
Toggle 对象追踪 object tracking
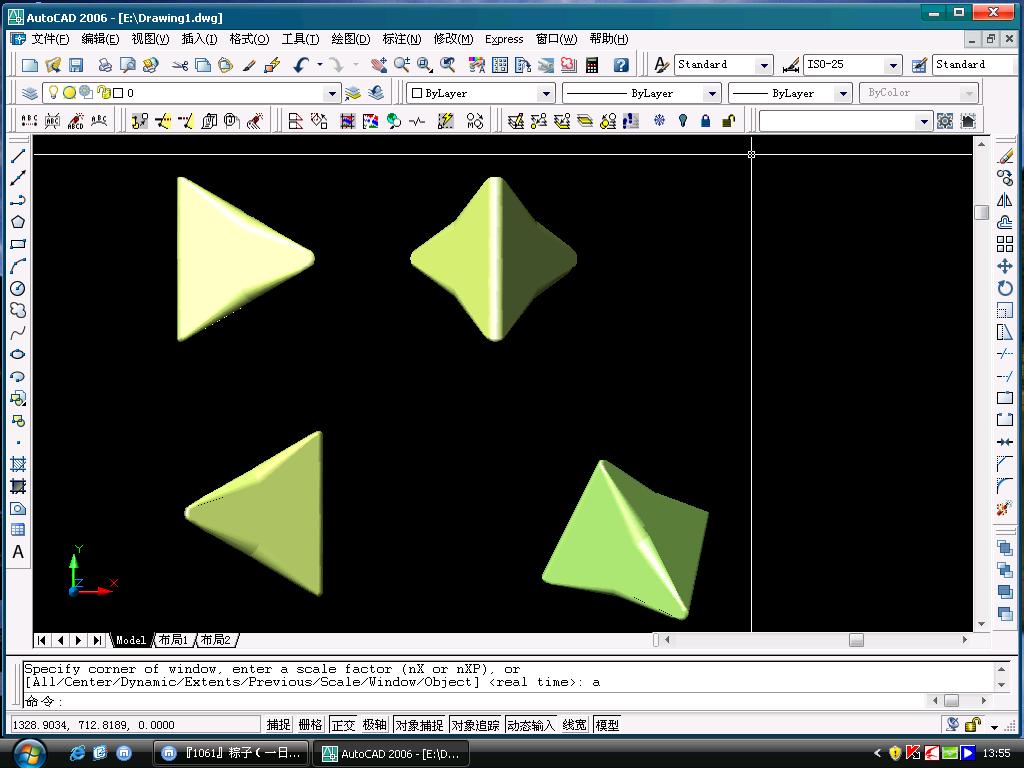click(475, 725)
